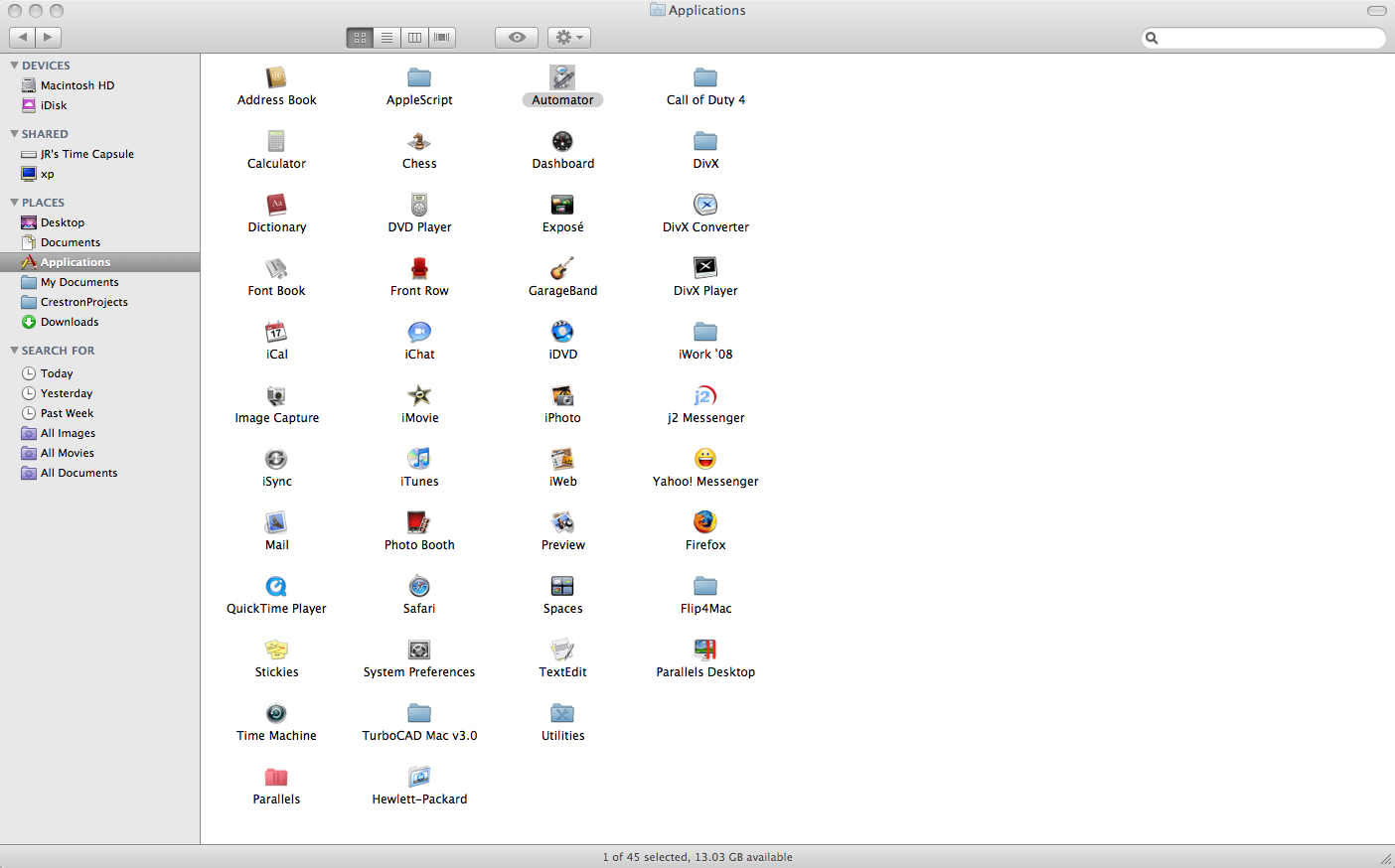Image resolution: width=1395 pixels, height=868 pixels.
Task: Click the Finder search field
Action: click(1264, 38)
